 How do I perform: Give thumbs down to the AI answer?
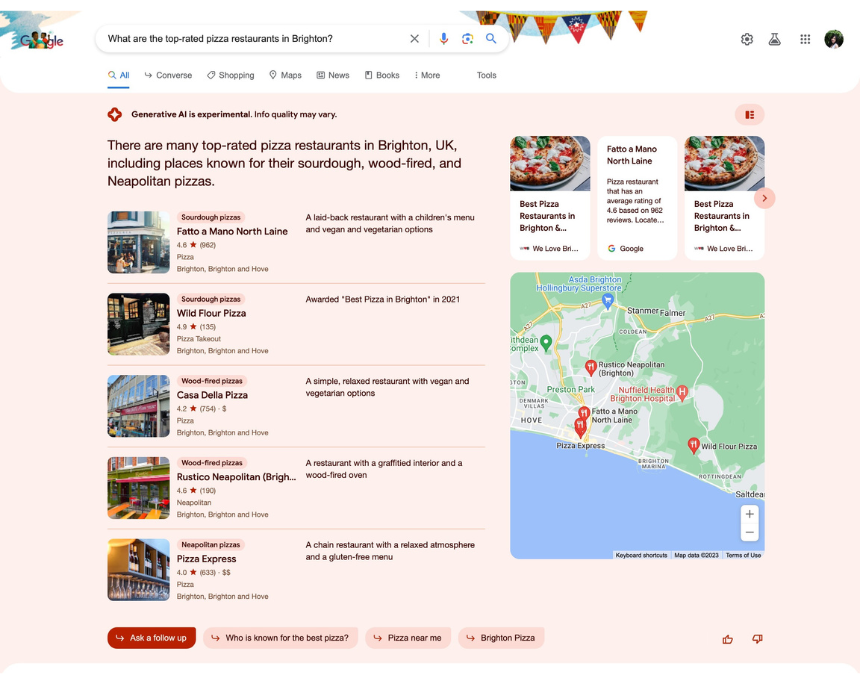757,638
